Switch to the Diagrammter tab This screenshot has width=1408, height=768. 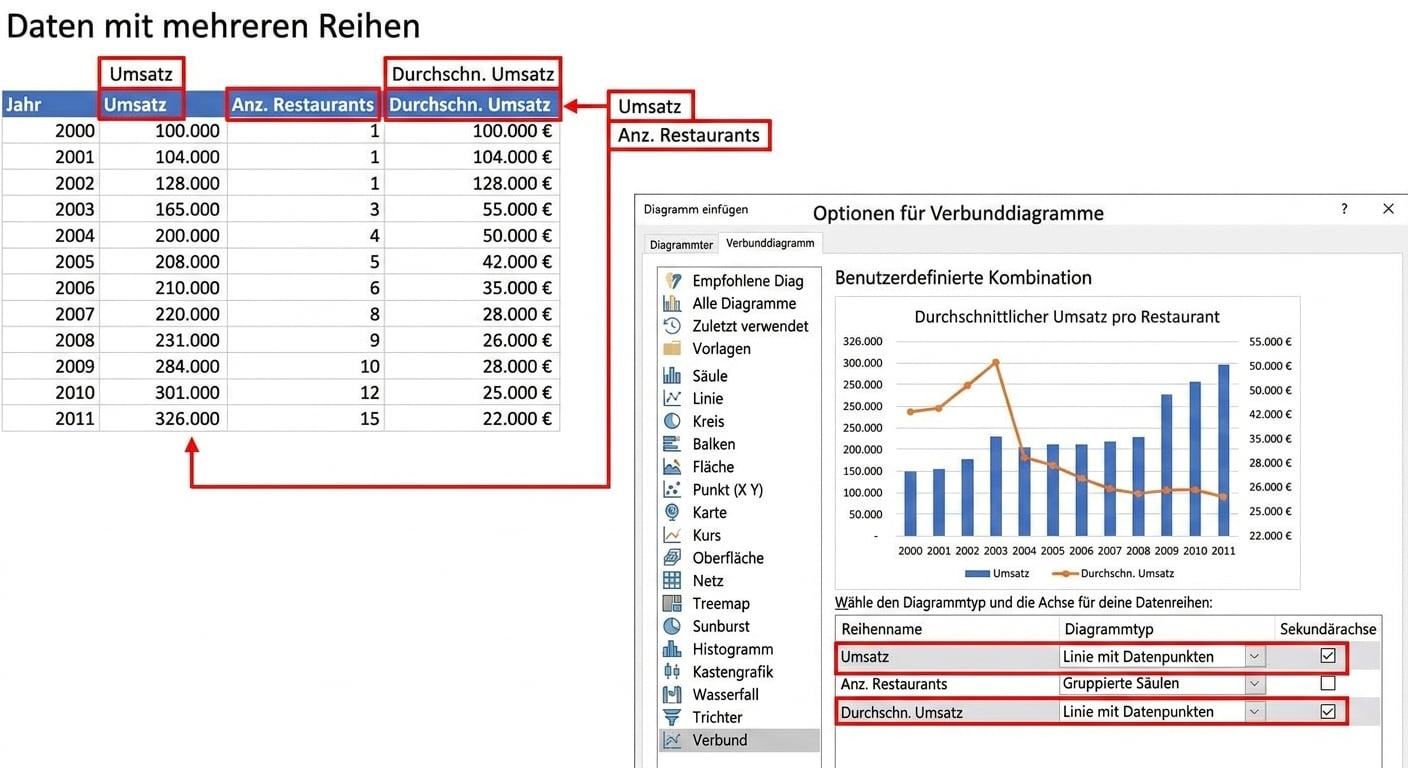[681, 245]
